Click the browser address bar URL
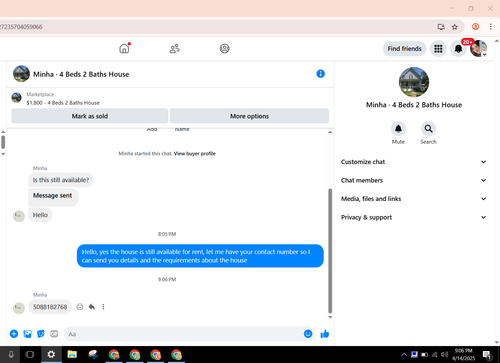Image resolution: width=500 pixels, height=363 pixels. [21, 27]
